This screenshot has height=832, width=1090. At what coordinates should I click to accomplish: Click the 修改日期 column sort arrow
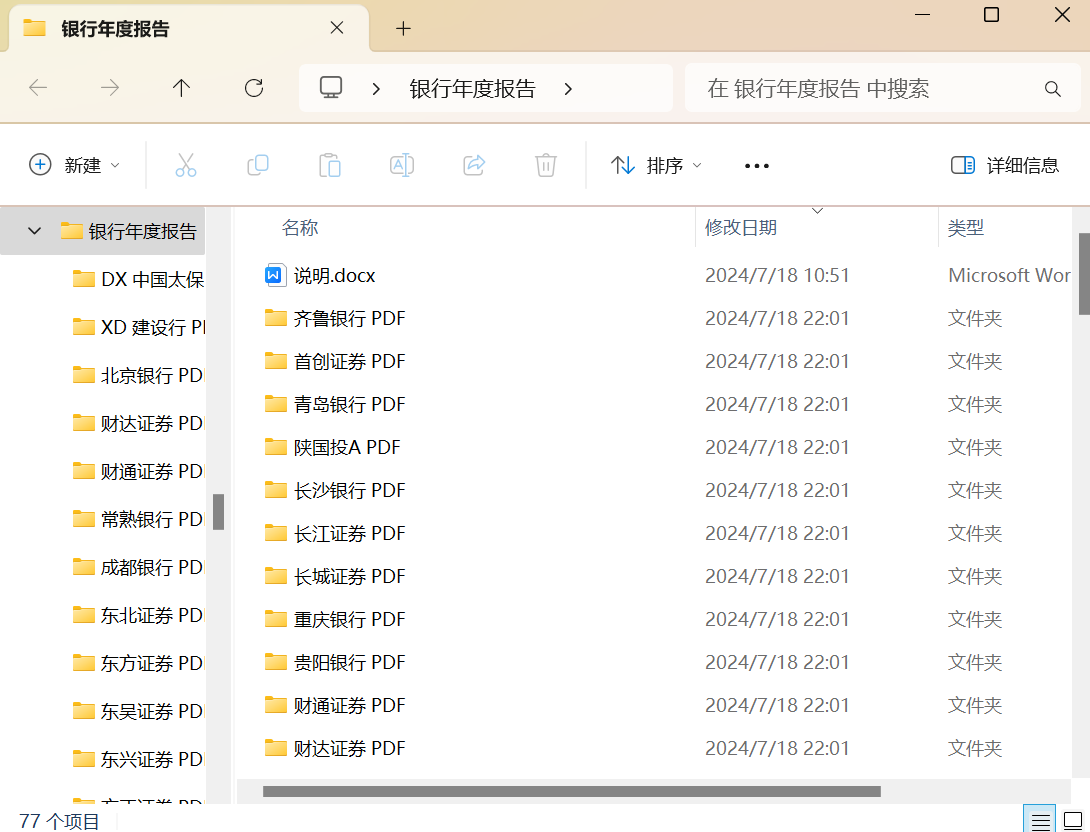pyautogui.click(x=818, y=211)
